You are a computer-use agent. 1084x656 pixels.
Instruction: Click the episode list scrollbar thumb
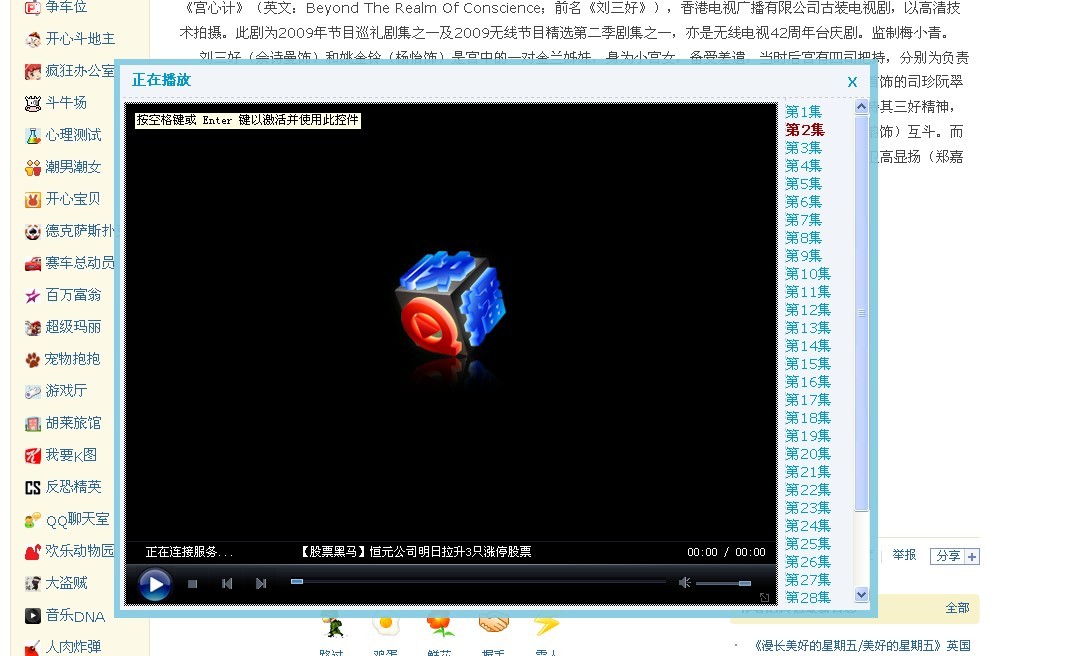tap(861, 312)
